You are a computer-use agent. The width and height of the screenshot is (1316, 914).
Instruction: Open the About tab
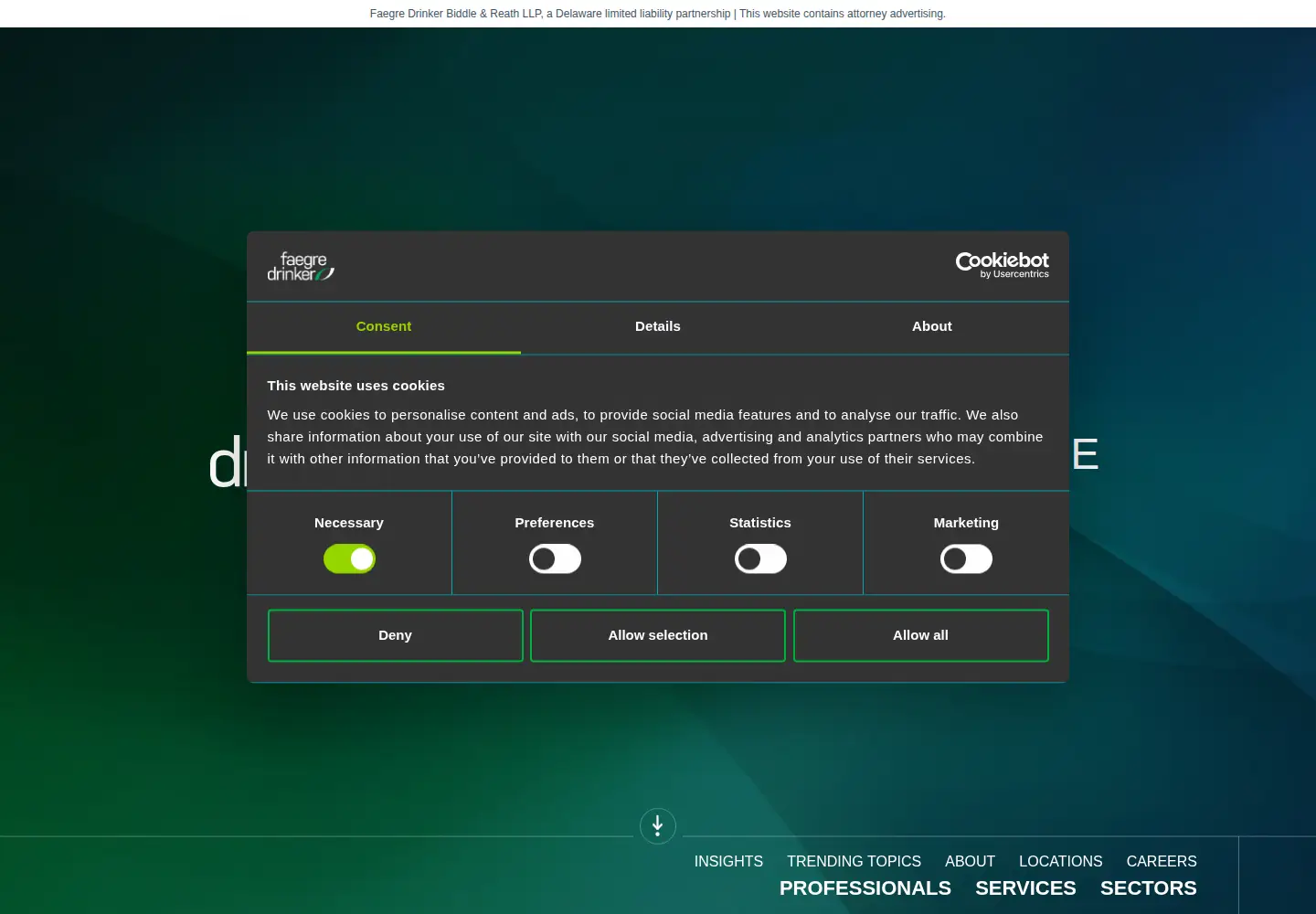(x=932, y=327)
